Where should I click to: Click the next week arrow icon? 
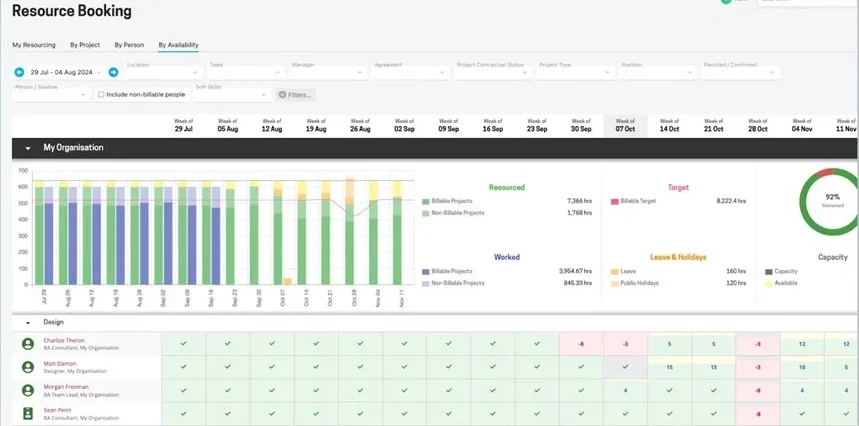(113, 72)
